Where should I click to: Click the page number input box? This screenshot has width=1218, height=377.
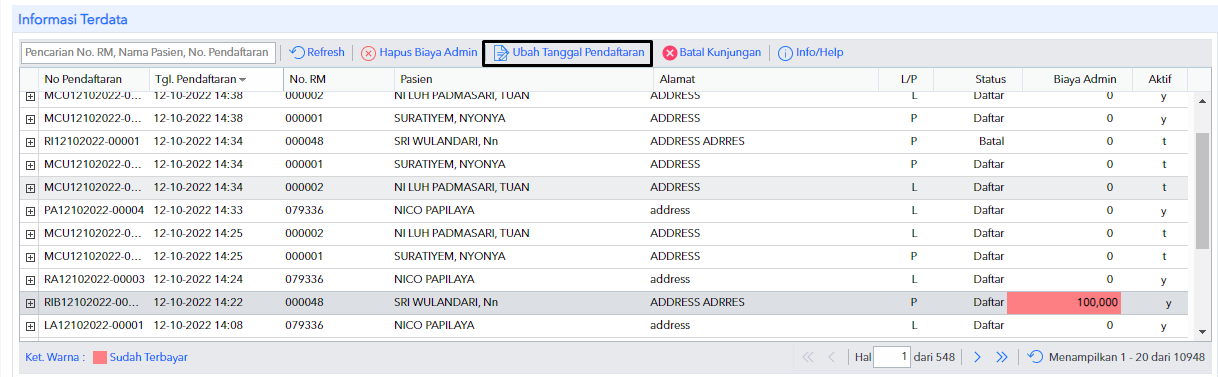click(x=891, y=357)
